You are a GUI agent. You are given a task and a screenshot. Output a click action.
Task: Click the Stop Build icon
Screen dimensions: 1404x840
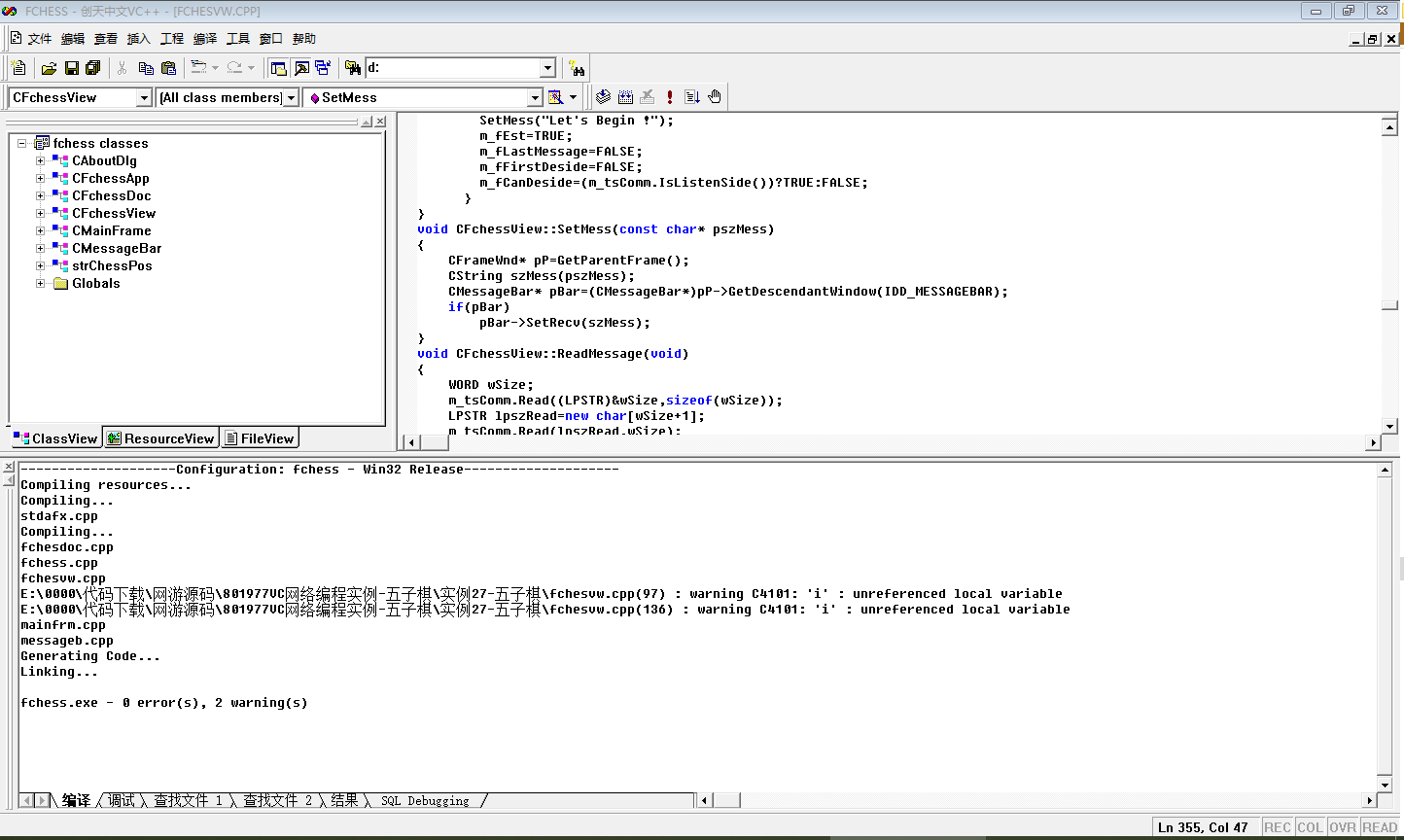click(x=648, y=97)
